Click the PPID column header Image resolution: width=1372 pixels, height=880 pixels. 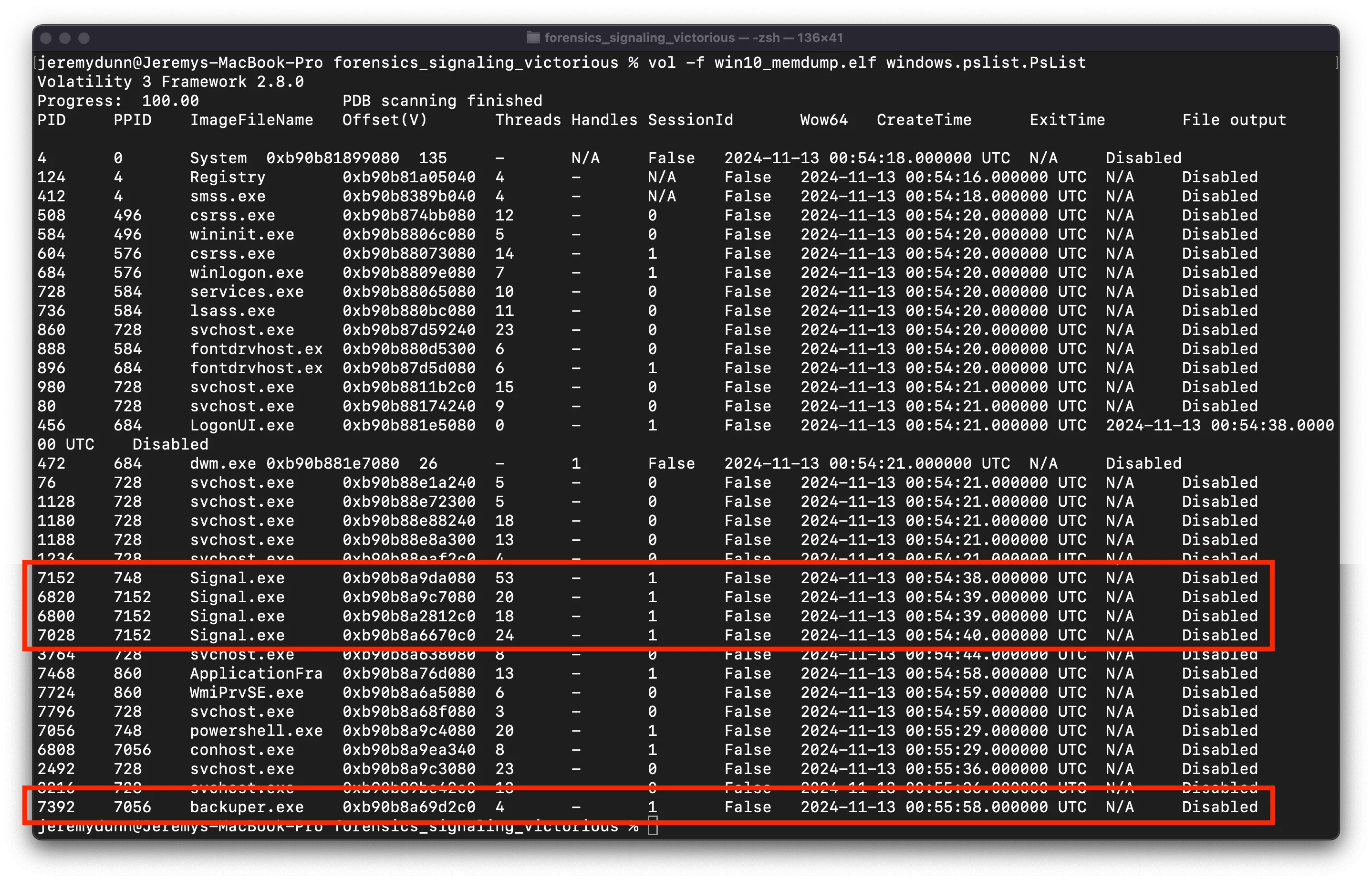click(132, 120)
